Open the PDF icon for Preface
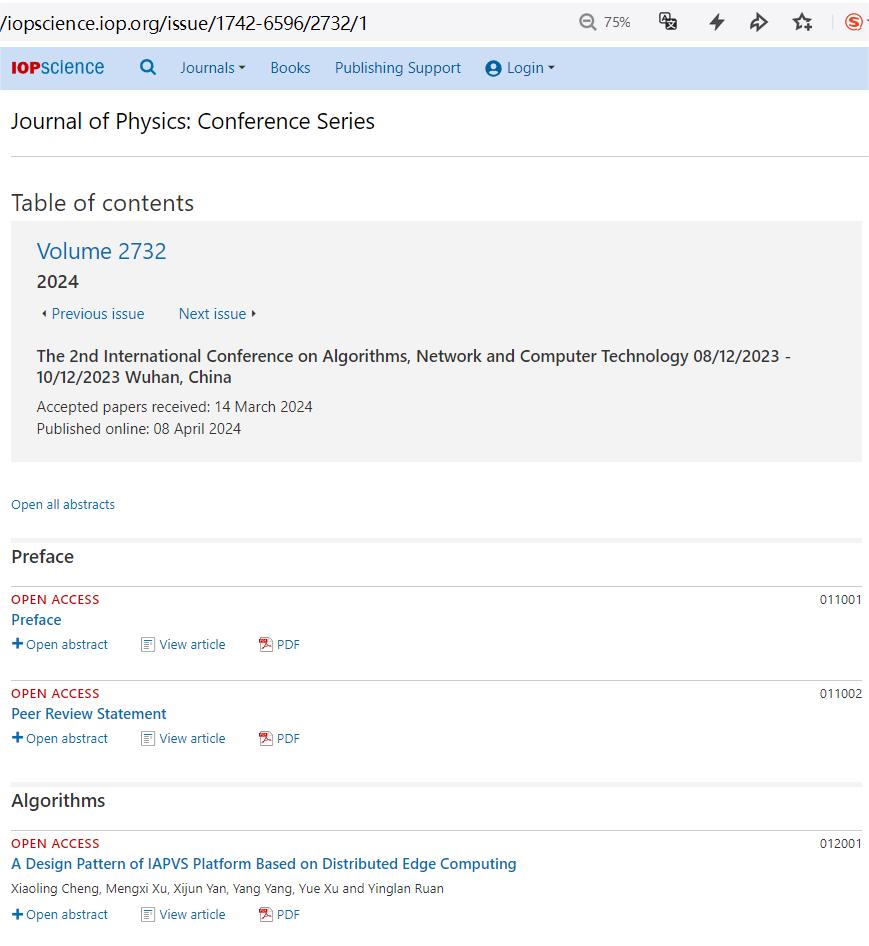The width and height of the screenshot is (869, 946). (266, 645)
